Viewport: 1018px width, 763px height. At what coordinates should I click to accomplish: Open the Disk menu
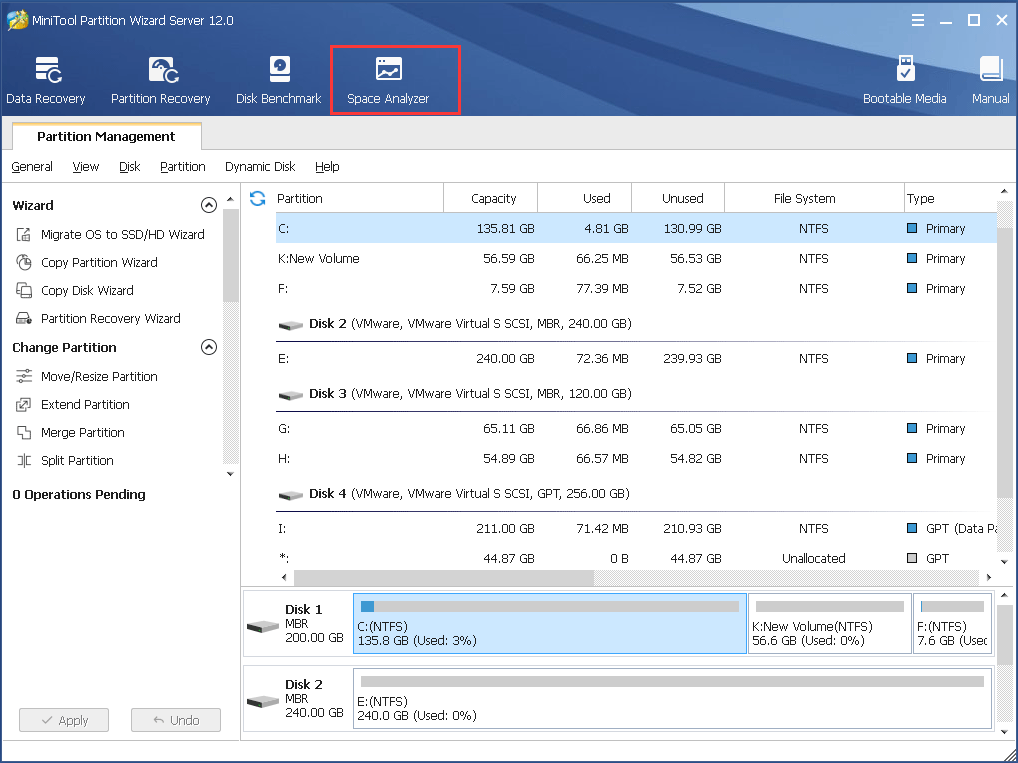130,167
